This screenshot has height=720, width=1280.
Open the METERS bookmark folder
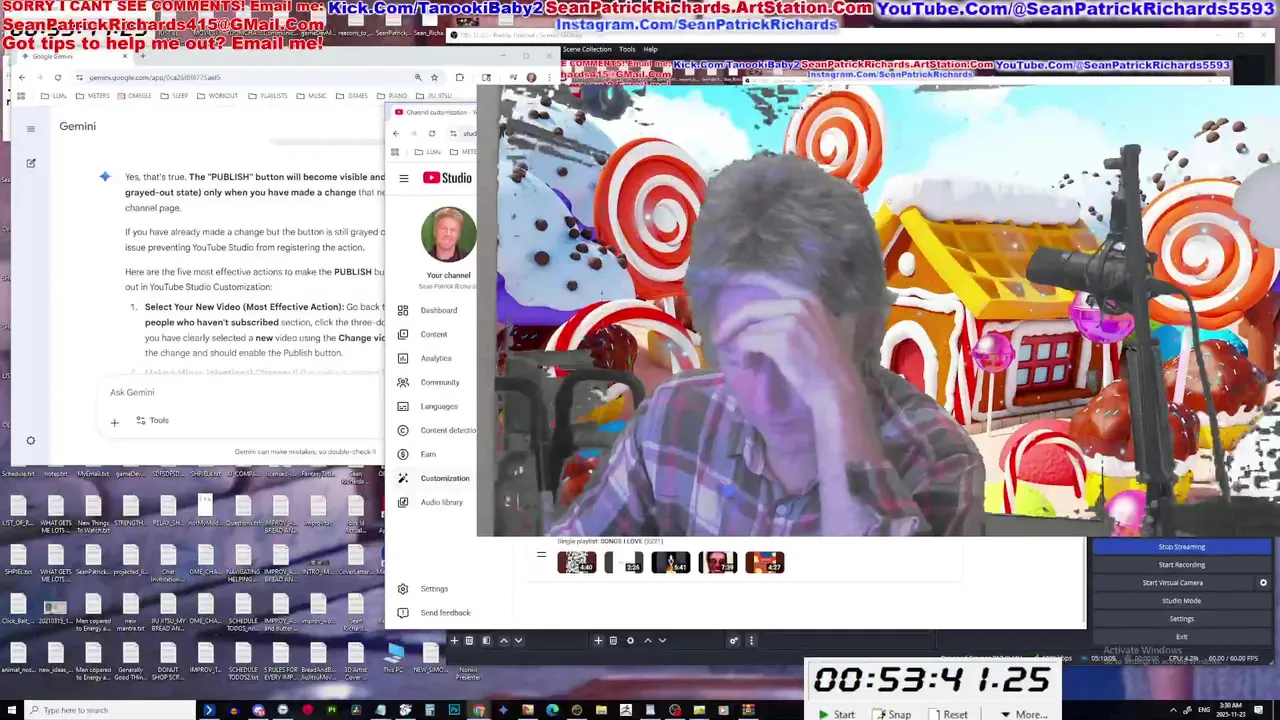[x=92, y=96]
